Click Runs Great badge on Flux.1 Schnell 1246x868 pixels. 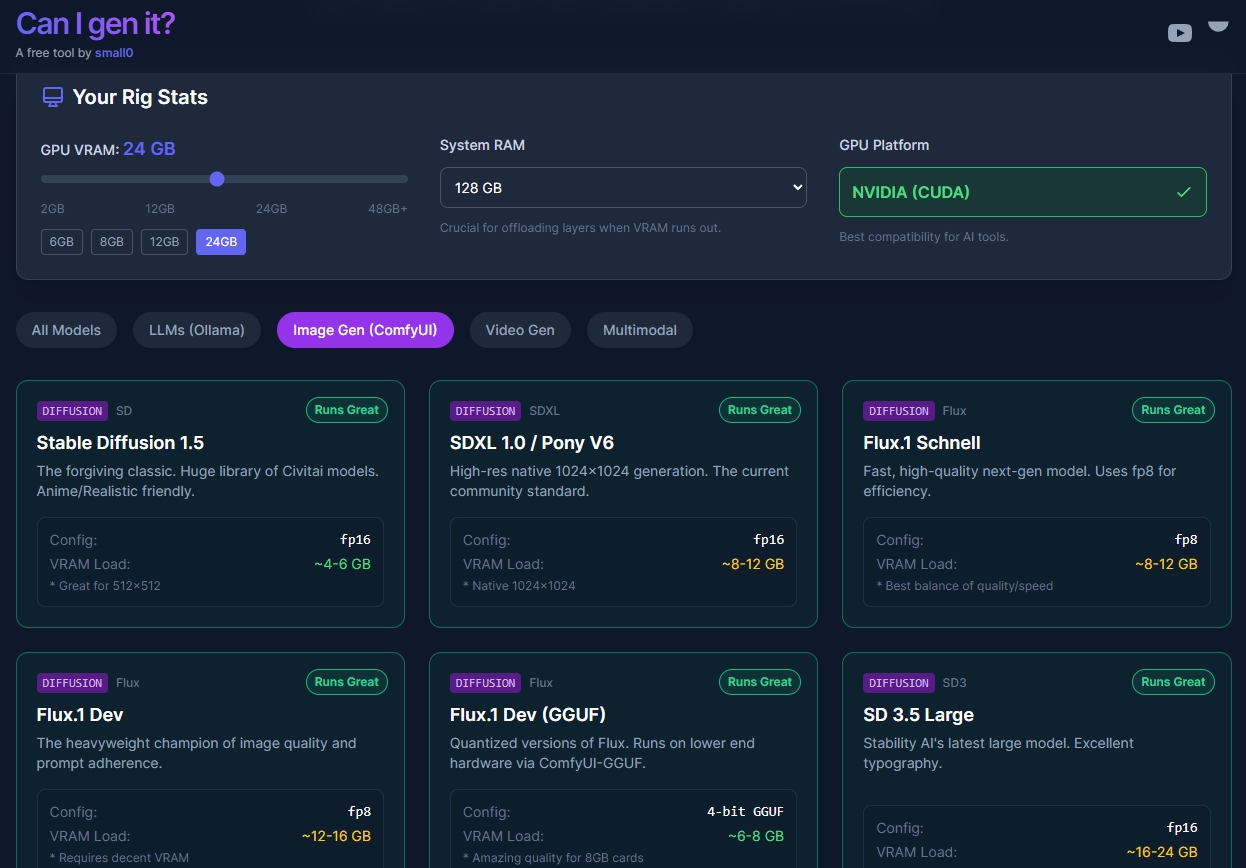point(1173,410)
